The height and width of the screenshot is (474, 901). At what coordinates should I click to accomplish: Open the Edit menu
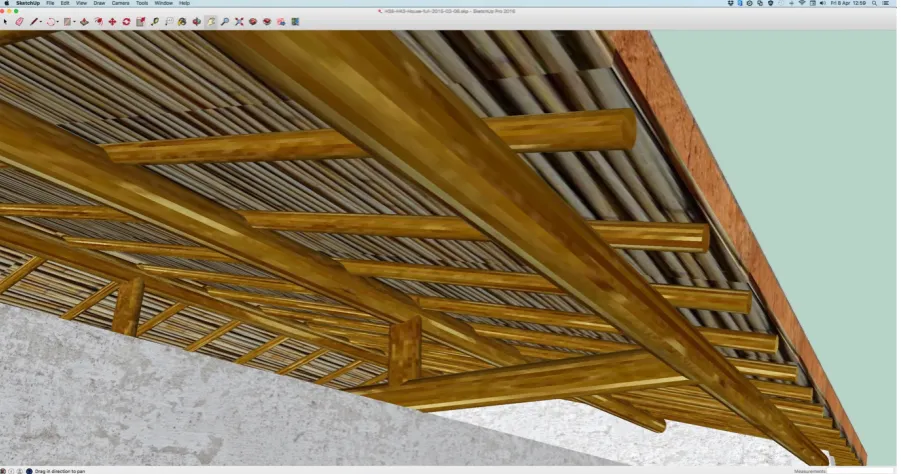pos(65,3)
